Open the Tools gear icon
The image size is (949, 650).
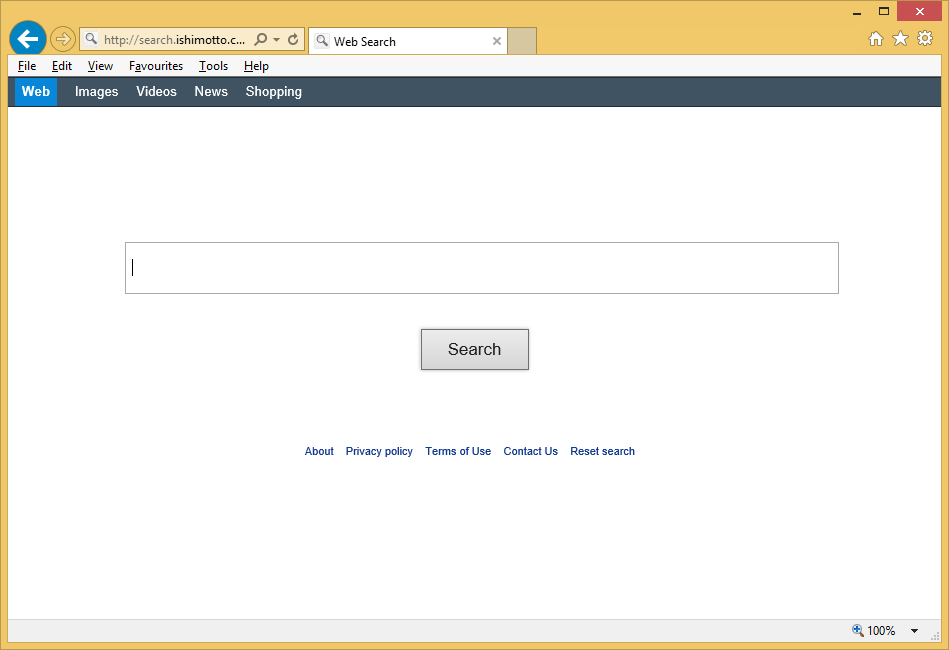(x=925, y=39)
